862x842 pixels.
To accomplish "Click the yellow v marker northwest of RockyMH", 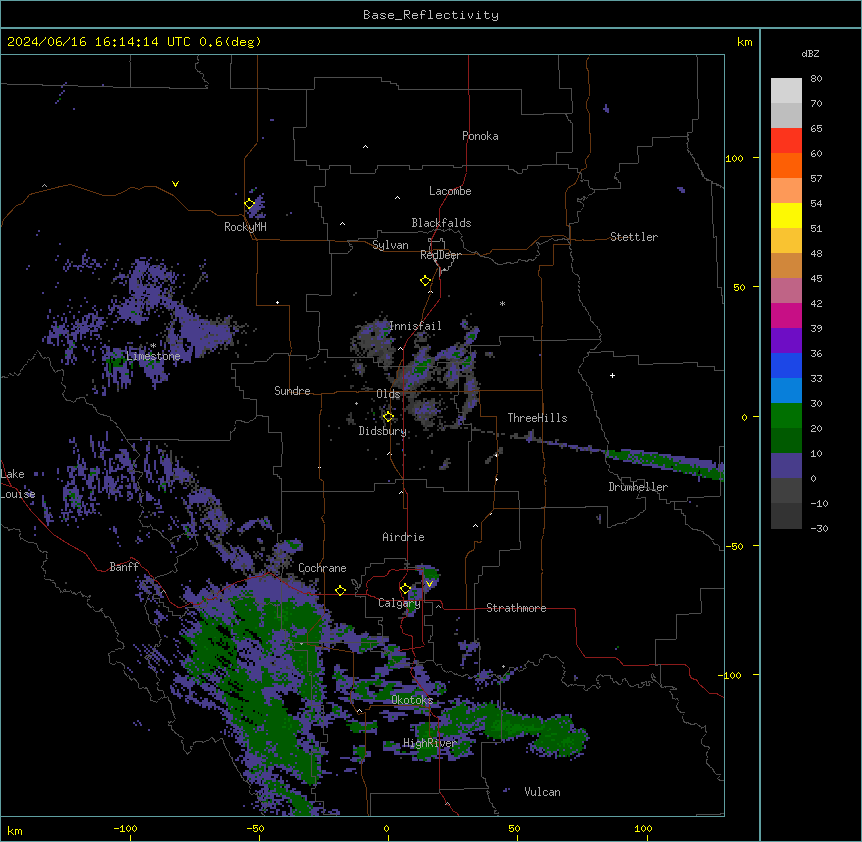I will click(175, 184).
